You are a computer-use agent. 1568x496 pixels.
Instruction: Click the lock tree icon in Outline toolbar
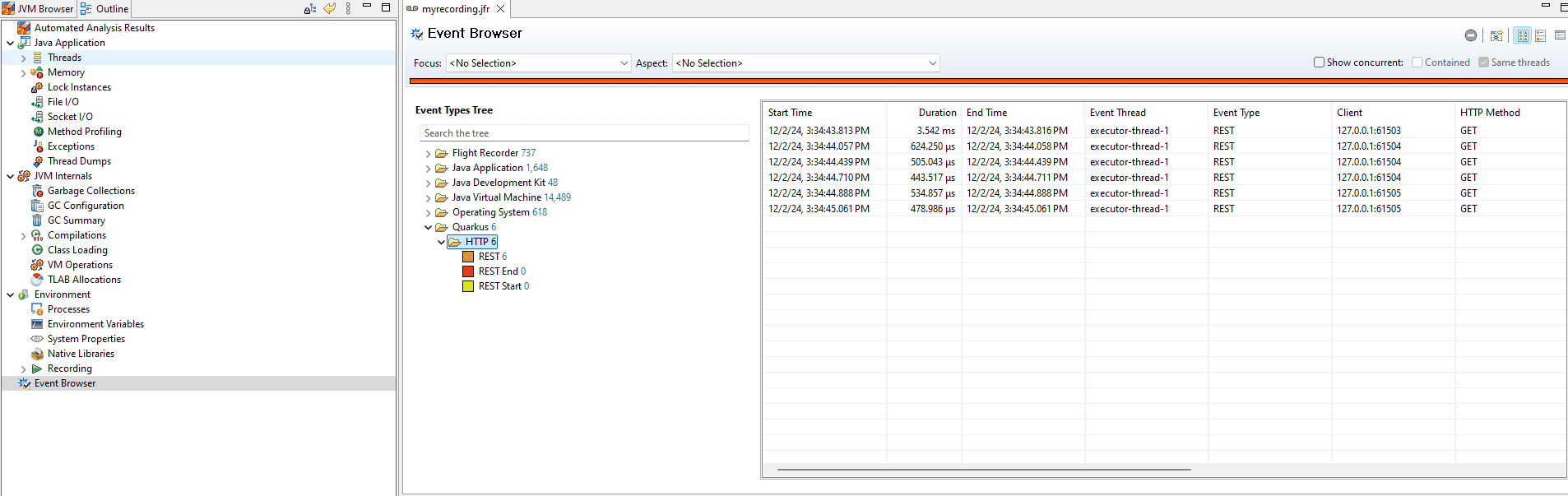(310, 8)
